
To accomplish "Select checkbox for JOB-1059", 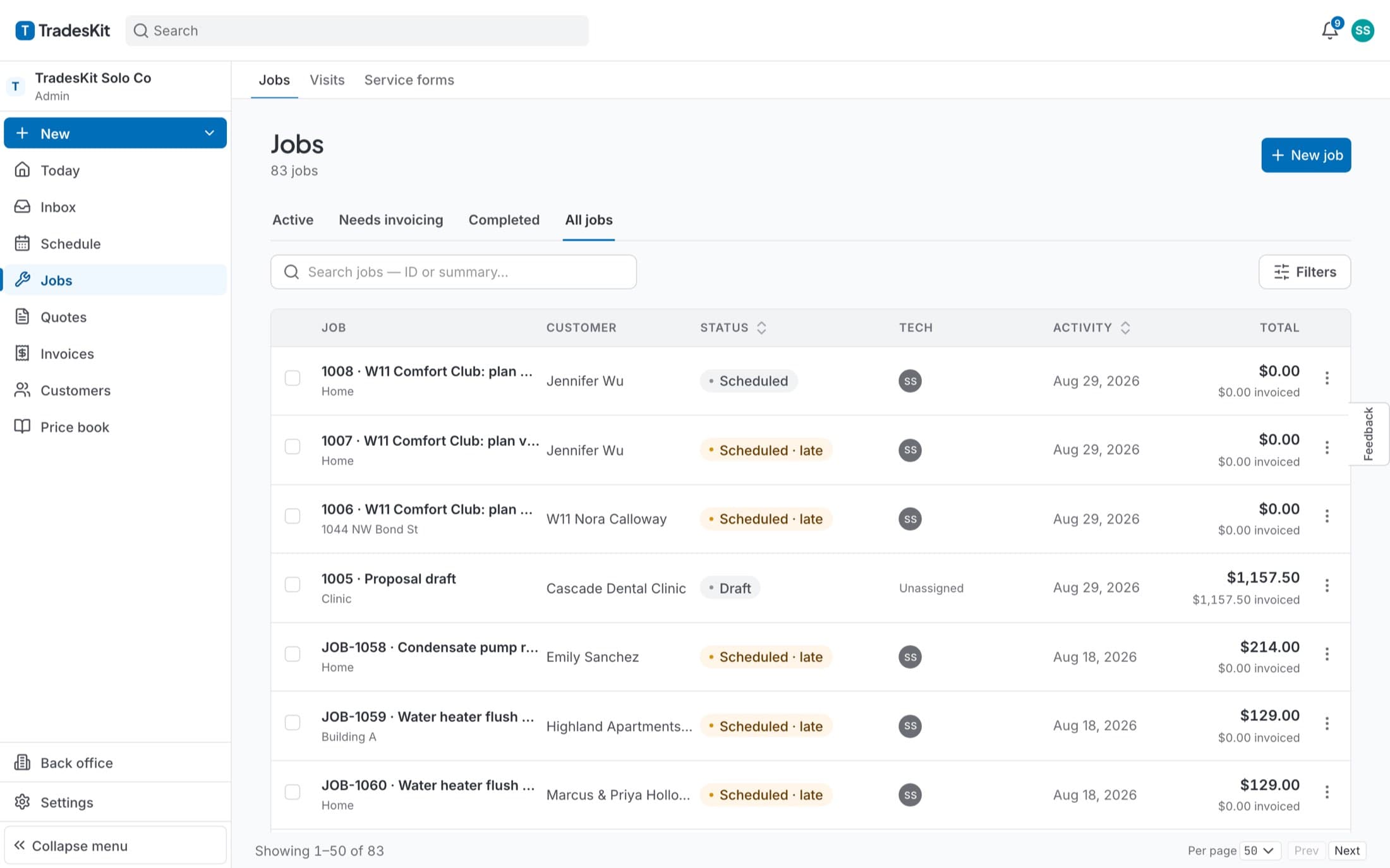I will [293, 723].
